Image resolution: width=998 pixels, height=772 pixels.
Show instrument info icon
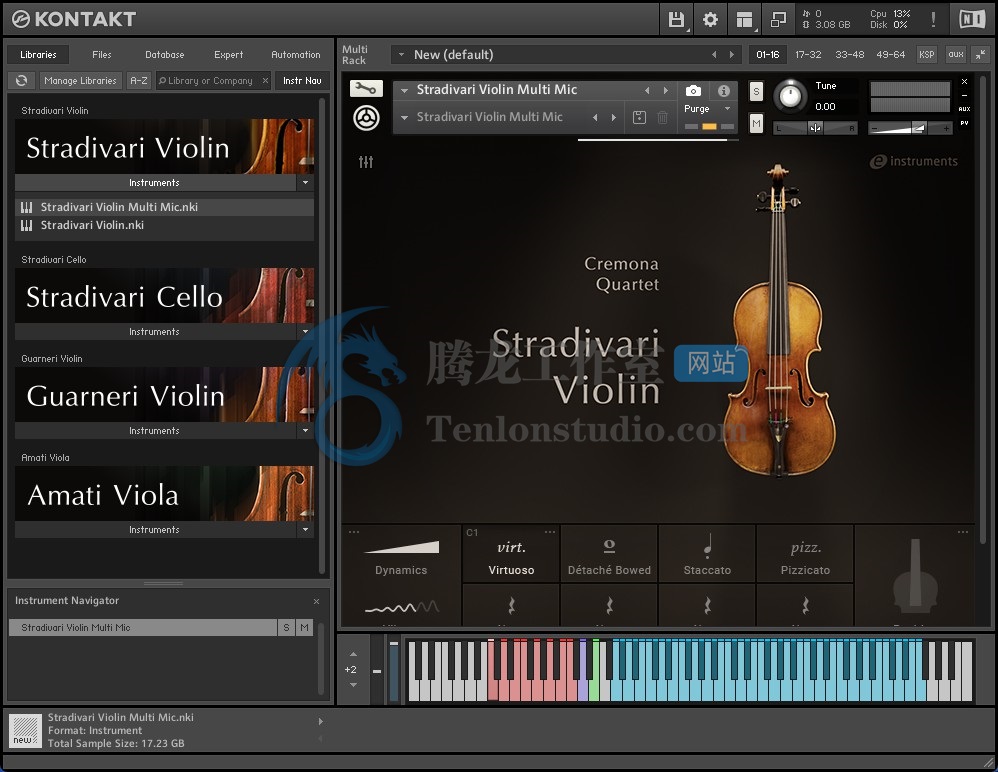pyautogui.click(x=724, y=91)
